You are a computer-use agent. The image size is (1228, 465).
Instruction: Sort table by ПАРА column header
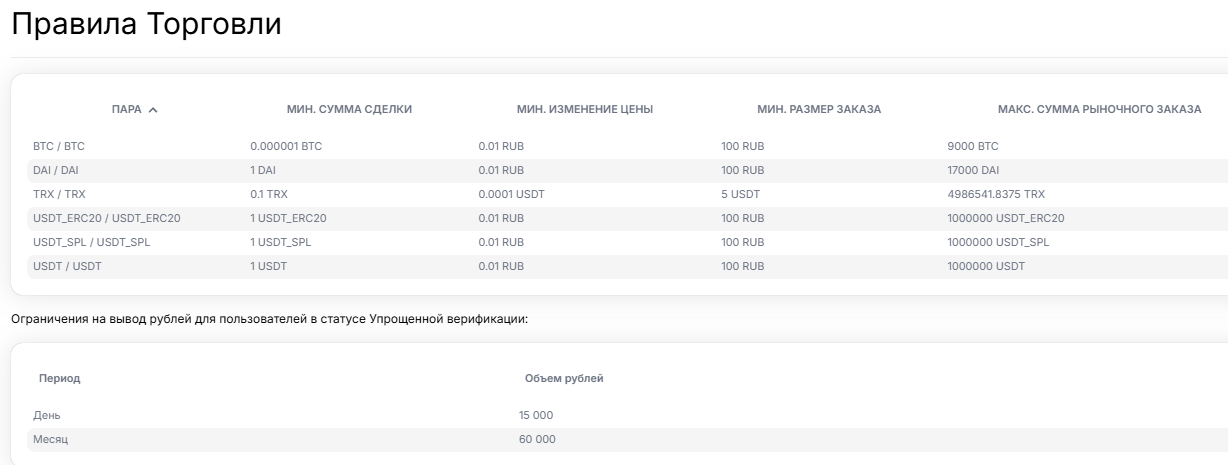[127, 109]
